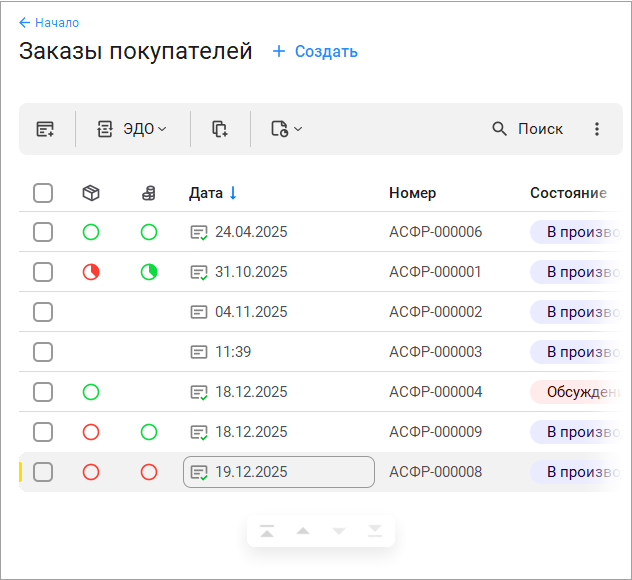The width and height of the screenshot is (632, 580).
Task: Jump to the first record arrow
Action: pyautogui.click(x=267, y=531)
